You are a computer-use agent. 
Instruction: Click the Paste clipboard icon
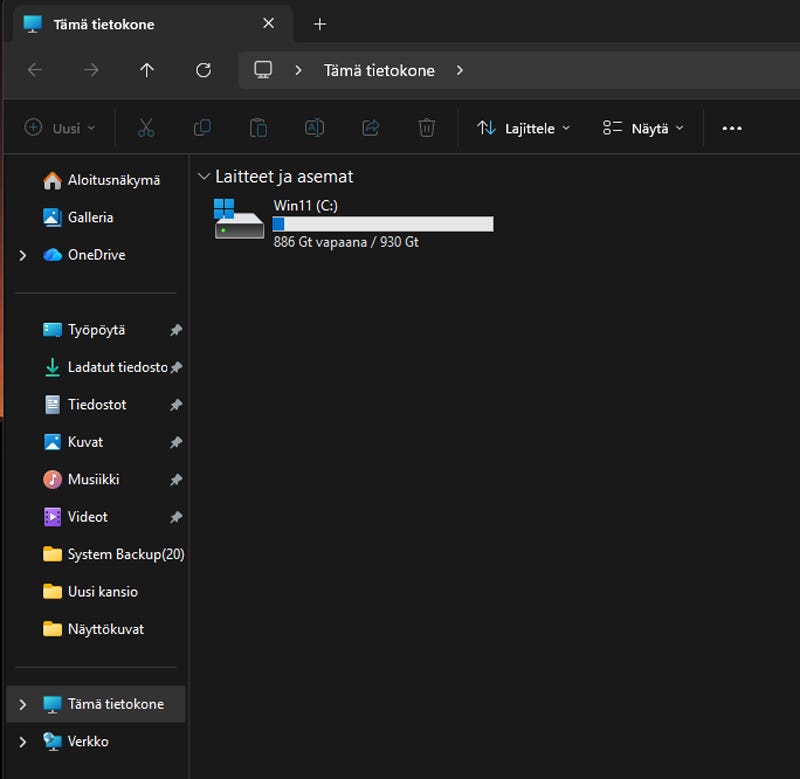258,128
